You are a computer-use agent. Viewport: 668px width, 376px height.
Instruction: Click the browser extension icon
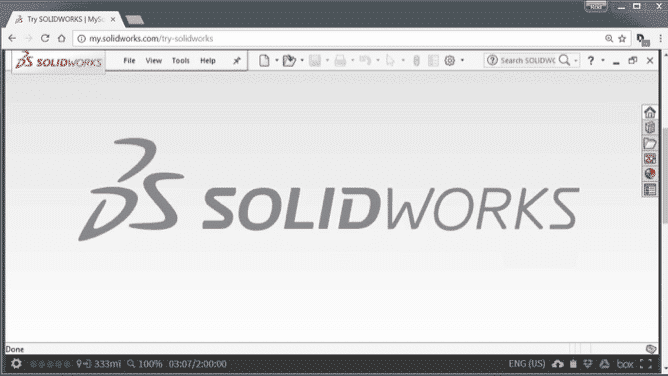coord(643,40)
